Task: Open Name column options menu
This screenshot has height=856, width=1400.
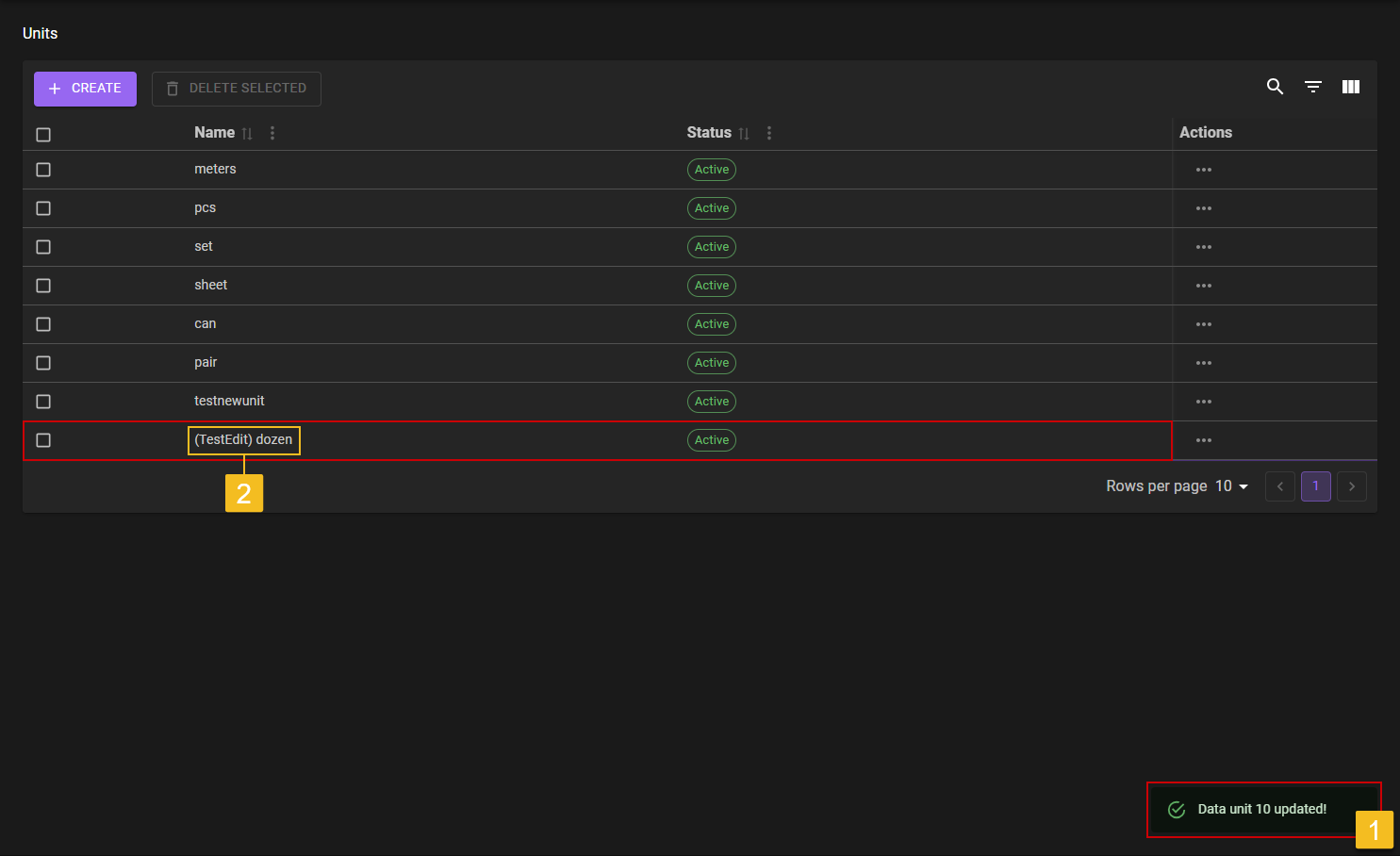Action: (x=272, y=133)
